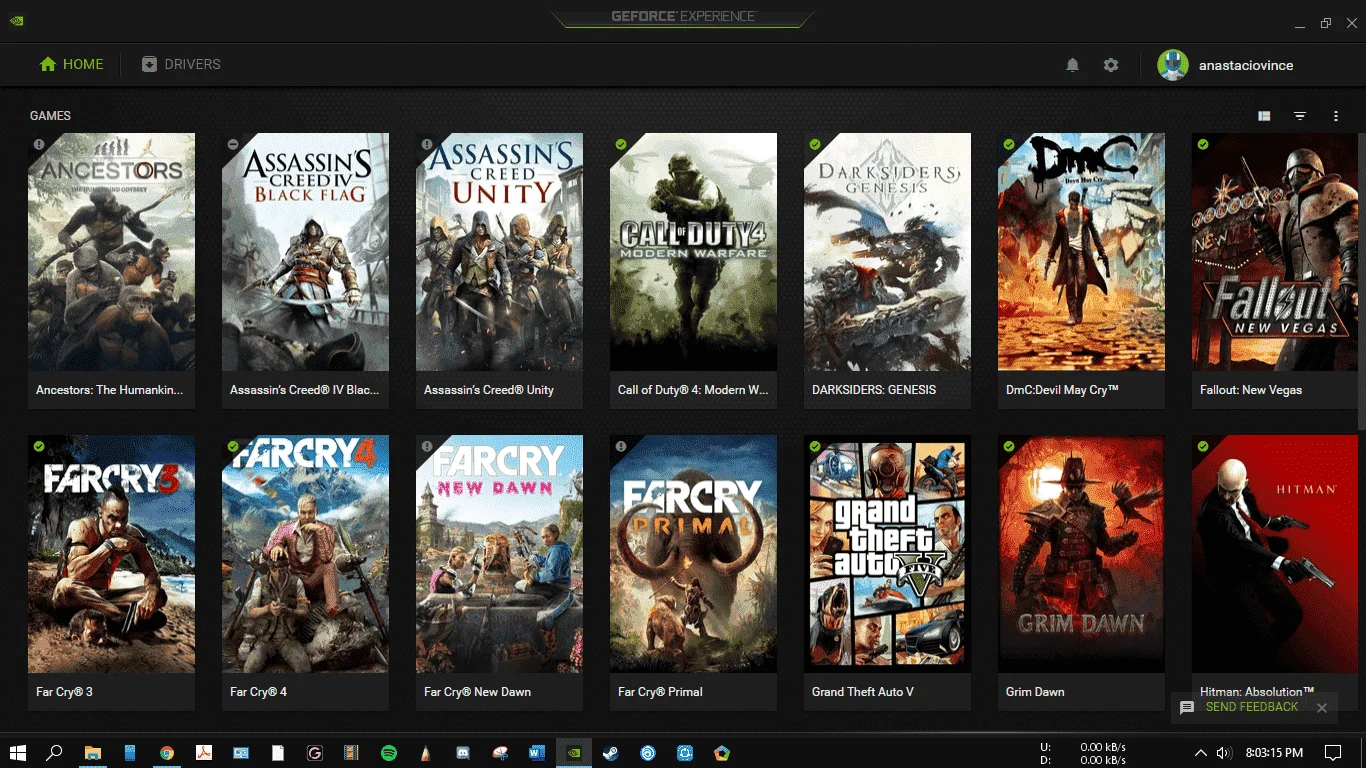Viewport: 1366px width, 768px height.
Task: Click the 'Far Cry® 4' title label
Action: tap(258, 692)
